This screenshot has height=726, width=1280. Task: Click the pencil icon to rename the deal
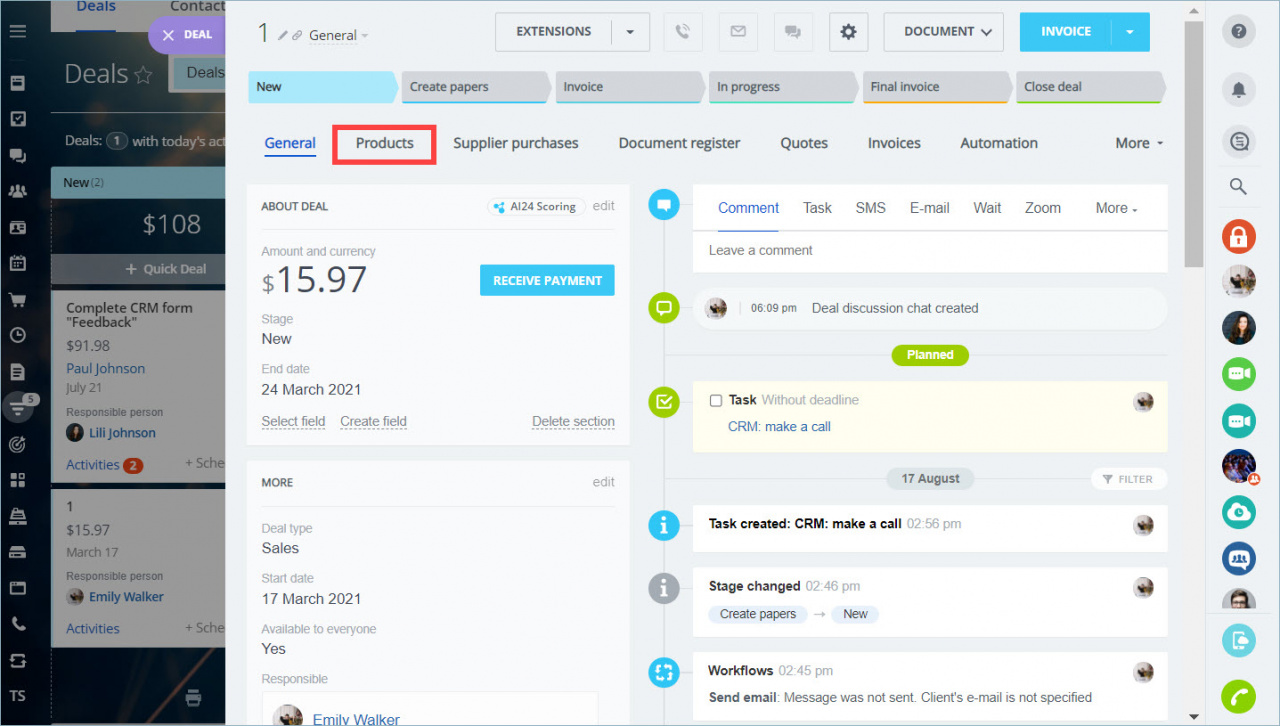[x=283, y=35]
